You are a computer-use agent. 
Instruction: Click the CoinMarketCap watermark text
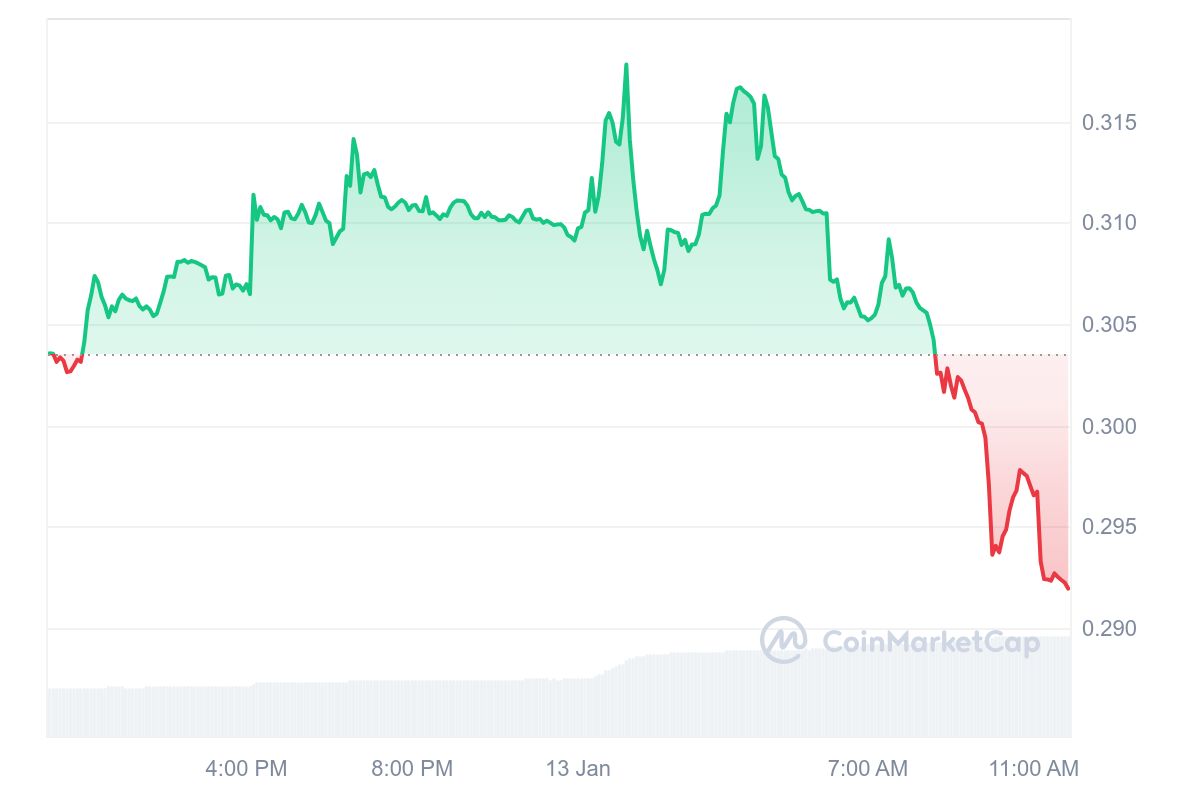coord(930,642)
